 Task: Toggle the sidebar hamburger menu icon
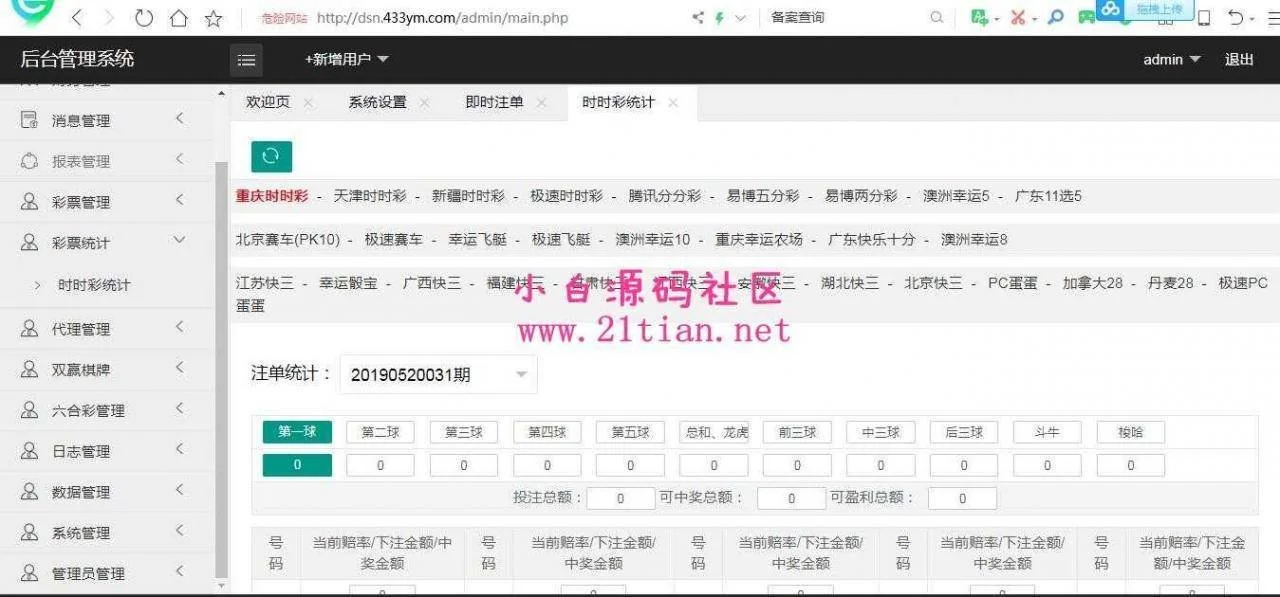coord(246,60)
